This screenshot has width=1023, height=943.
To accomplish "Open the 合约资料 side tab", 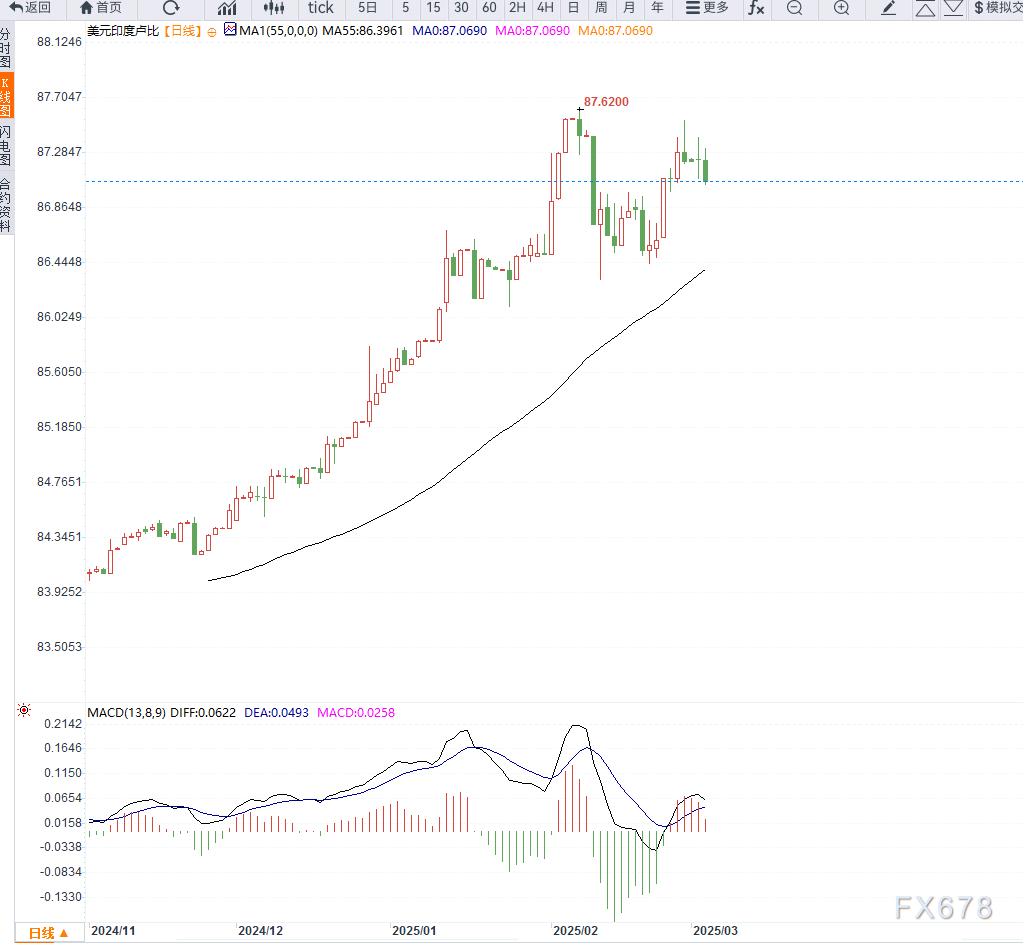I will (5, 205).
